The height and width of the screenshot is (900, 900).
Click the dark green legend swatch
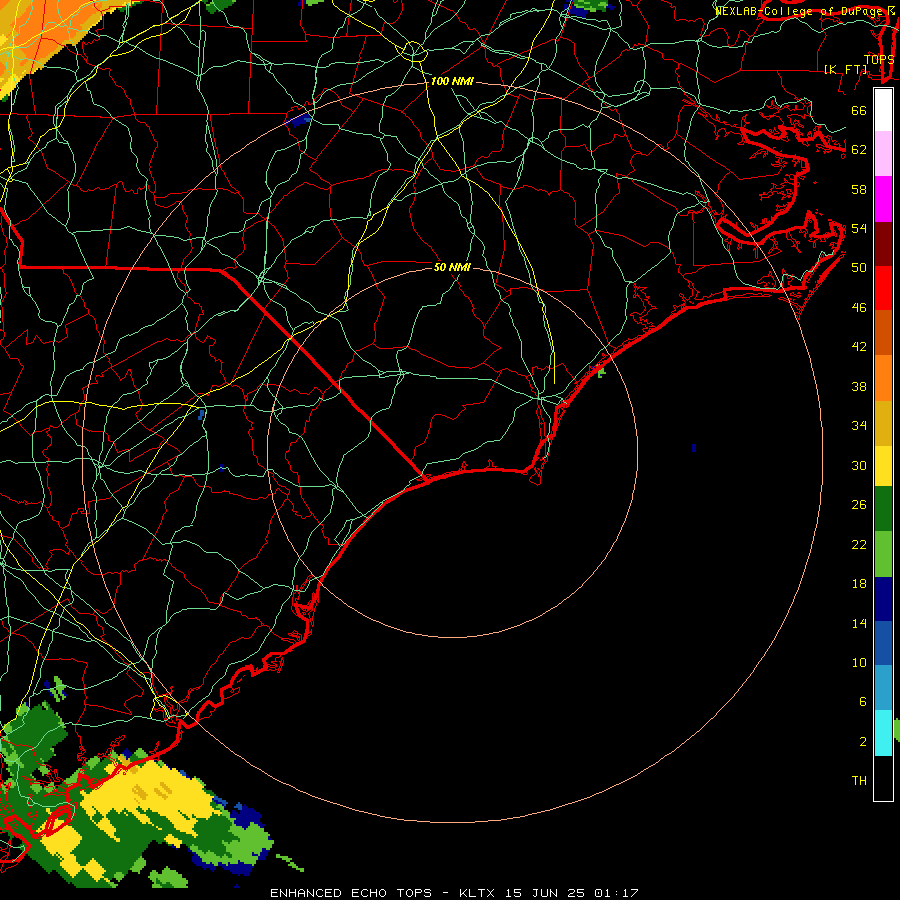coord(883,509)
